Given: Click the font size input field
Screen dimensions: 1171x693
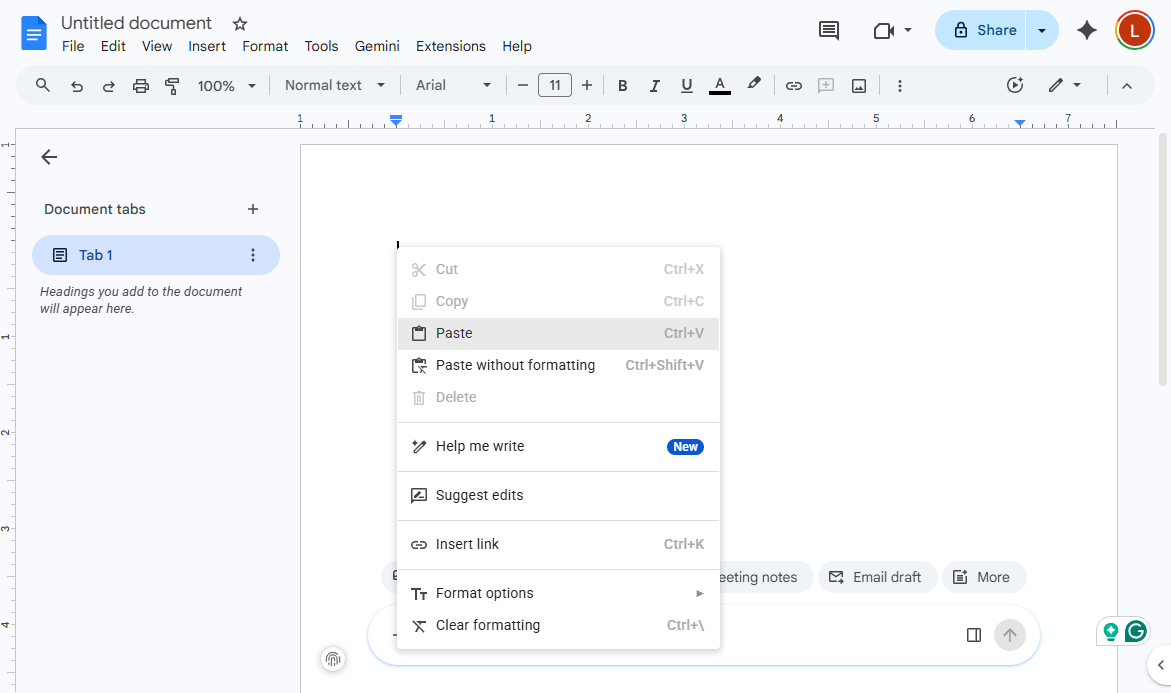Looking at the screenshot, I should (554, 85).
